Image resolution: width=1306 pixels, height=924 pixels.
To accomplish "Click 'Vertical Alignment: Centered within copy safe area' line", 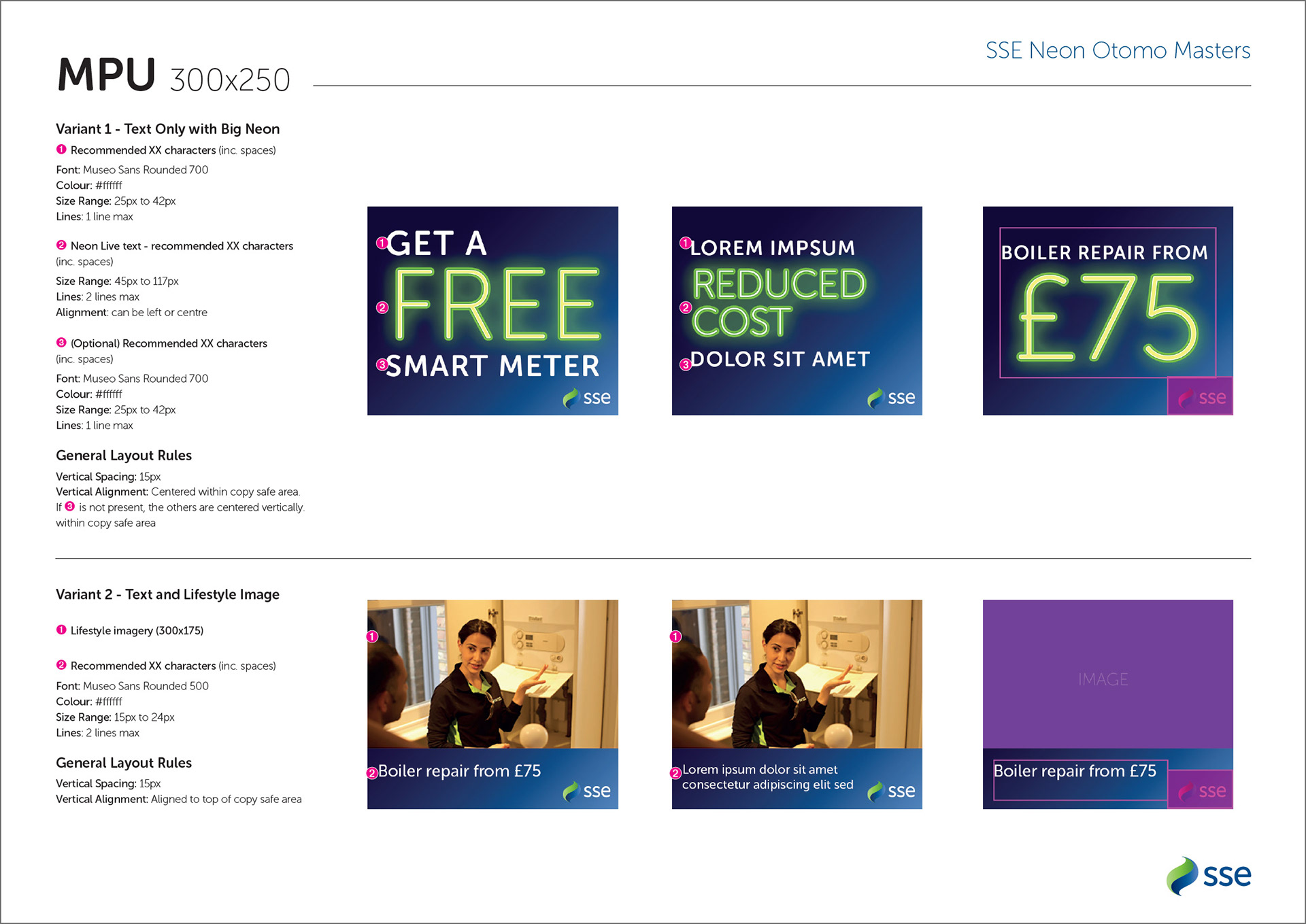I will (x=178, y=492).
